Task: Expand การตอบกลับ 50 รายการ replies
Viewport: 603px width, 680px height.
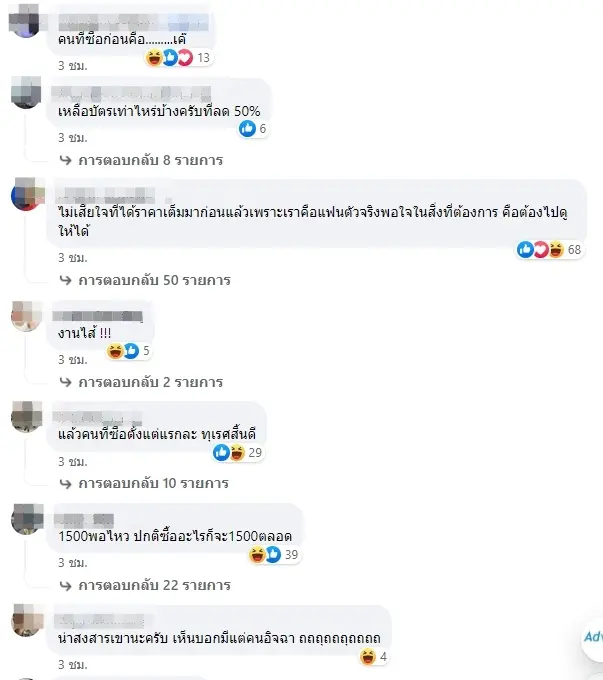Action: pos(145,280)
